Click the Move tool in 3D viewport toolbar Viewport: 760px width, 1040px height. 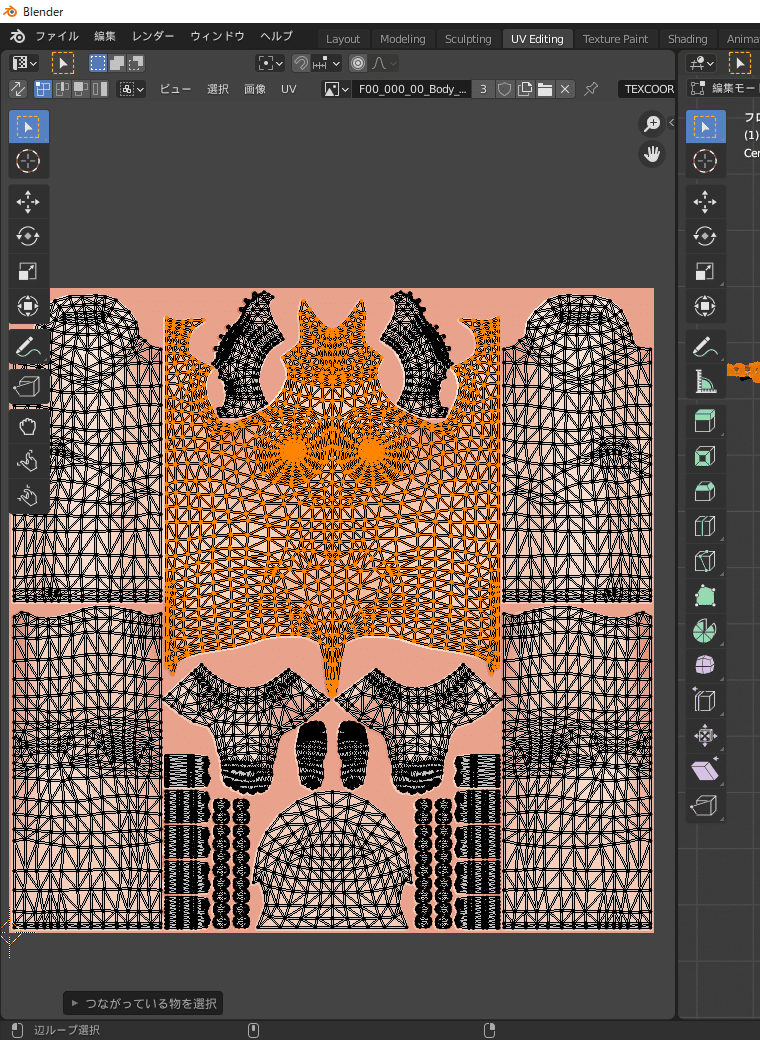(x=705, y=202)
